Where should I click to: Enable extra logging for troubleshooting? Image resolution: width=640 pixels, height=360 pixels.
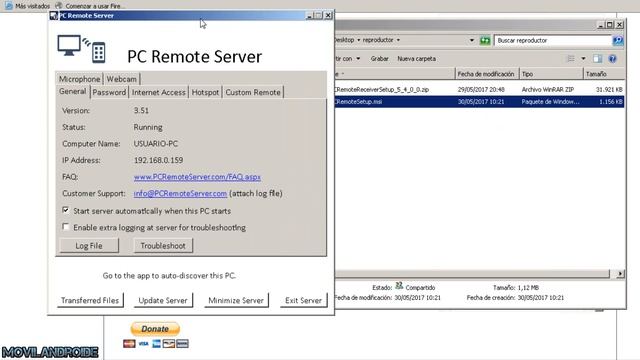coord(65,227)
